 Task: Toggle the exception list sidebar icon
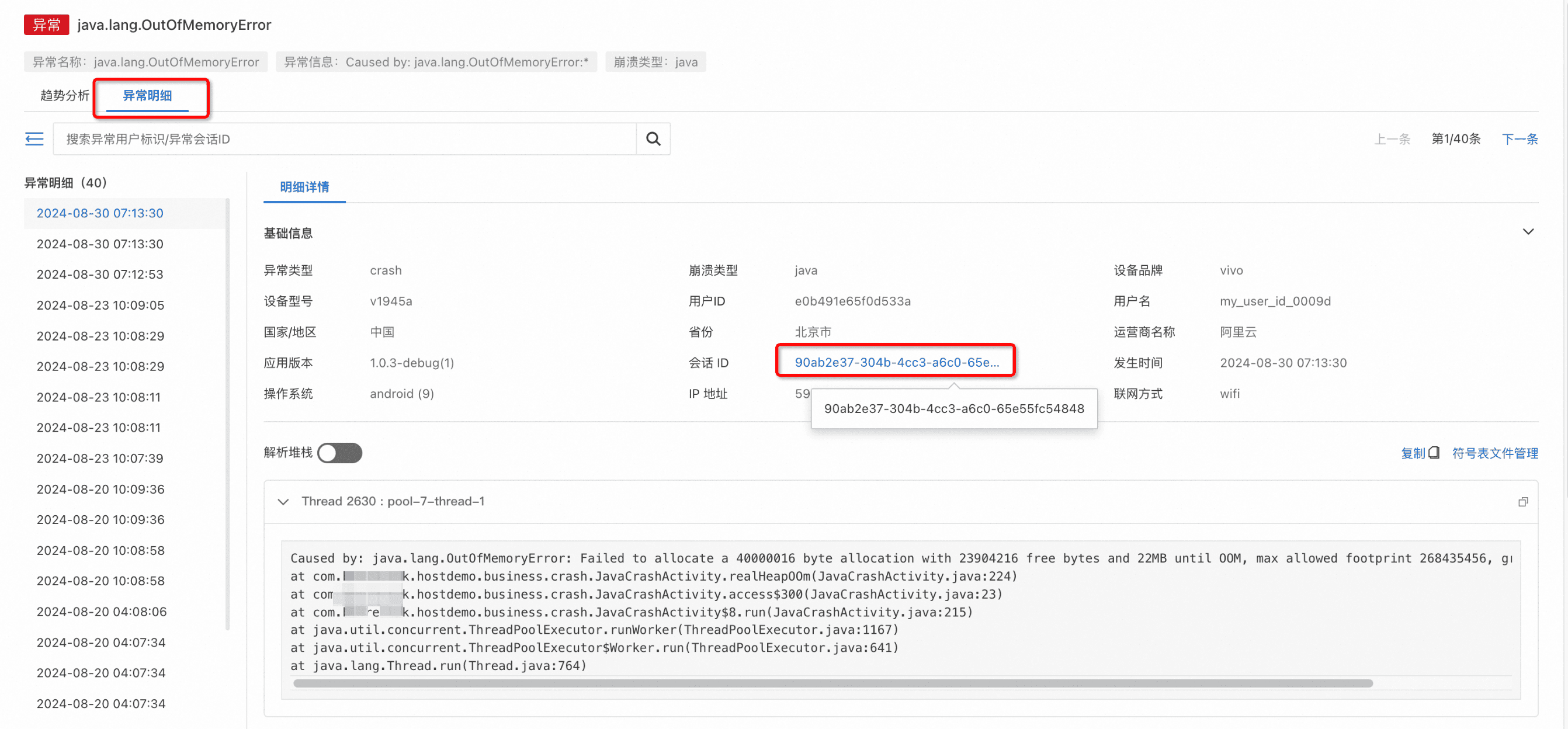coord(34,139)
